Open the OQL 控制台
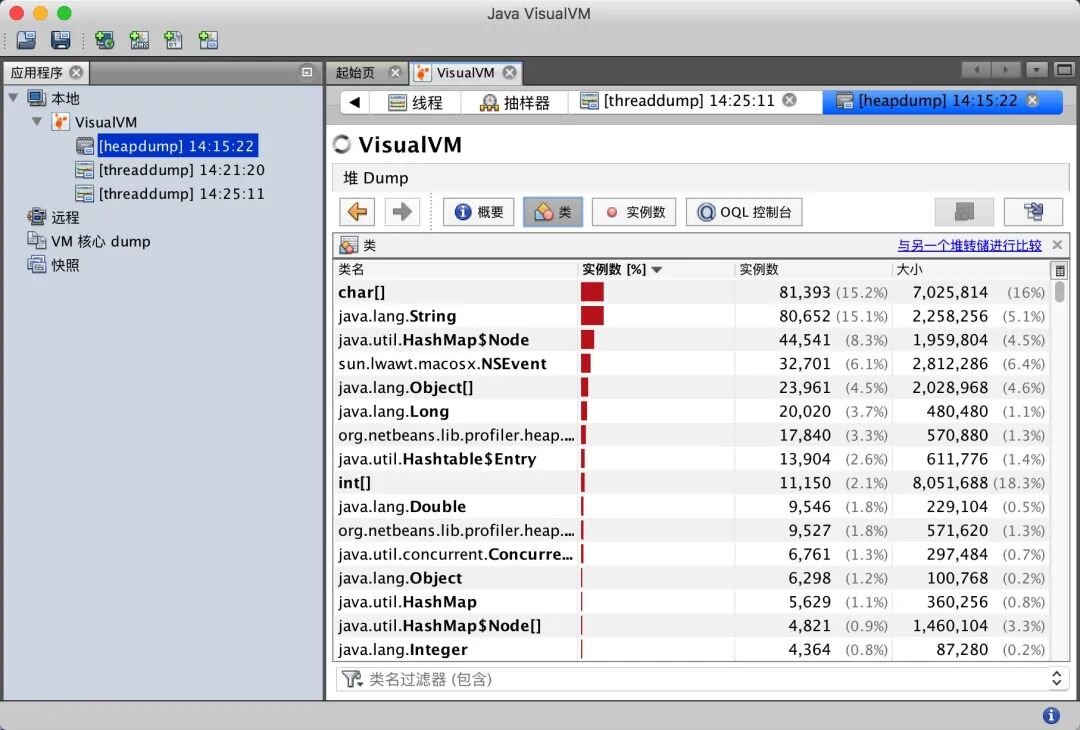The width and height of the screenshot is (1080, 730). [x=744, y=211]
